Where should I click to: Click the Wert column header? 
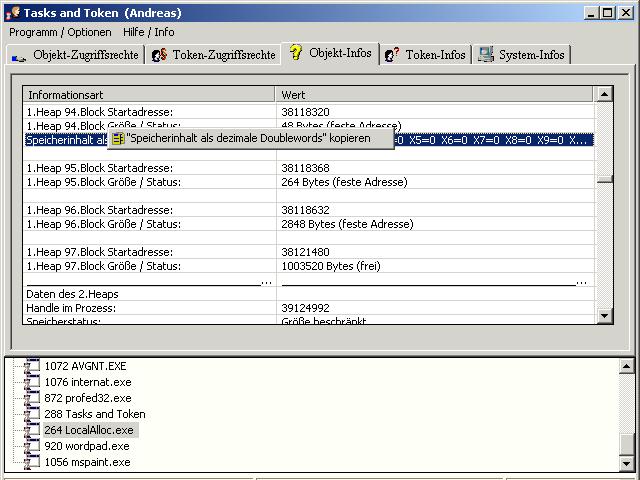coord(433,95)
